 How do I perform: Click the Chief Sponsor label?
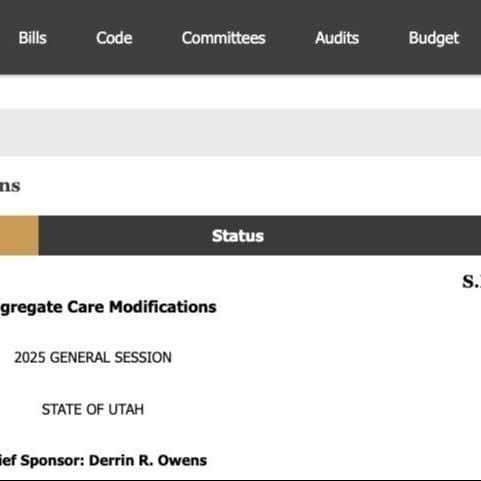pyautogui.click(x=42, y=461)
